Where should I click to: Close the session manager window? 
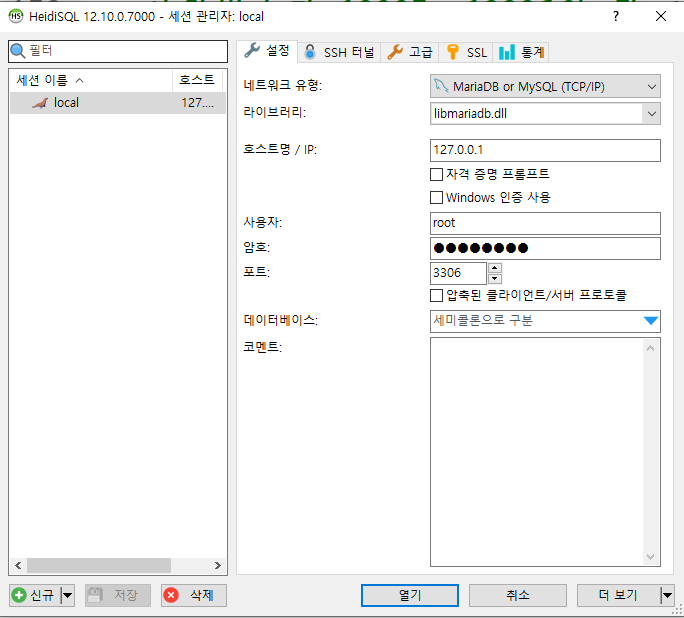point(661,17)
